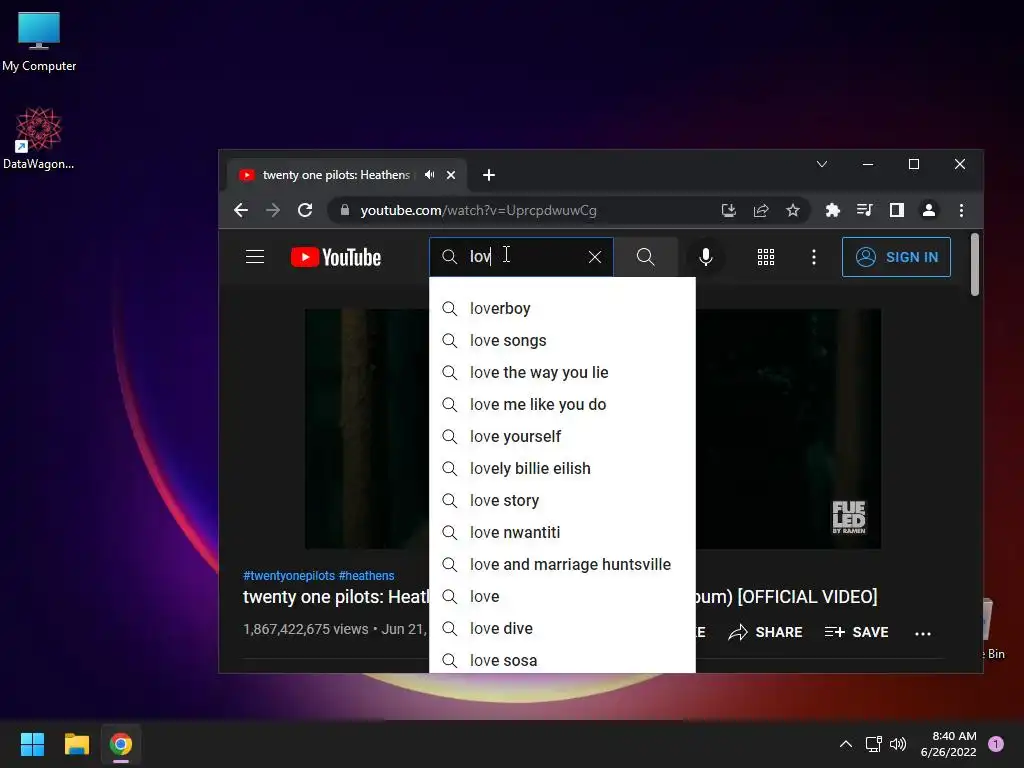
Task: Open YouTube hamburger guide menu
Action: (255, 257)
